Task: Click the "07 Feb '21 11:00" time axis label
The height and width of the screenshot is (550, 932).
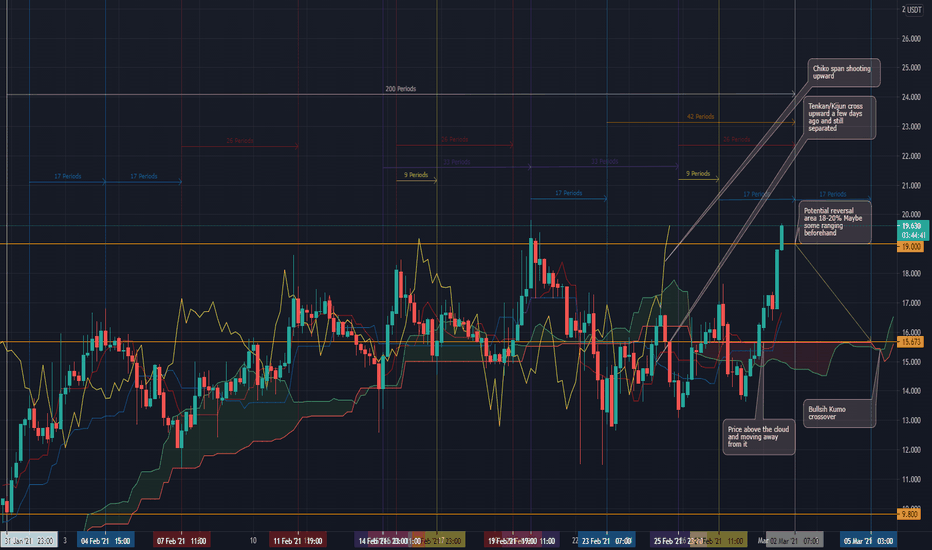Action: [x=181, y=540]
